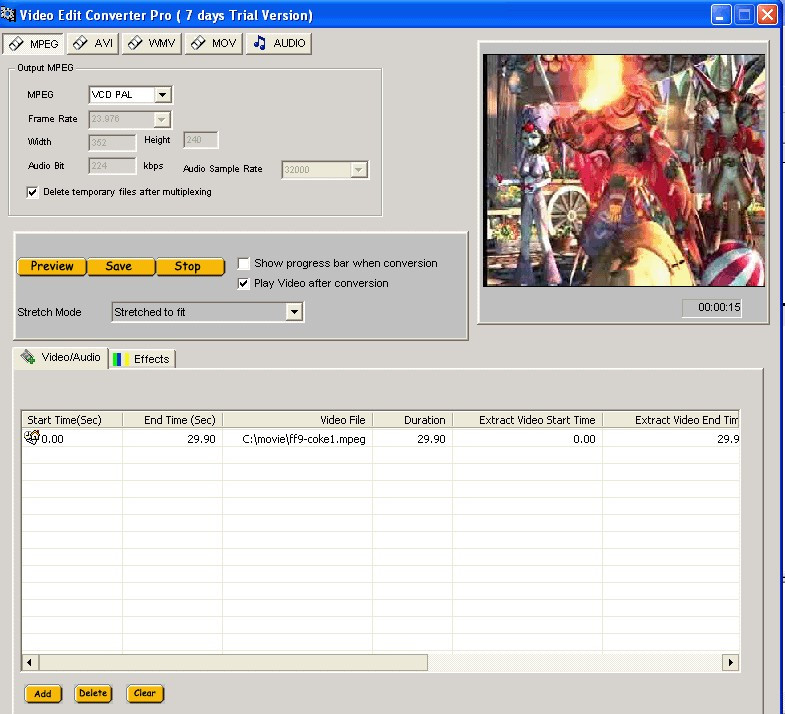Click the Extract Video End Time column header
The width and height of the screenshot is (785, 714).
pos(671,420)
